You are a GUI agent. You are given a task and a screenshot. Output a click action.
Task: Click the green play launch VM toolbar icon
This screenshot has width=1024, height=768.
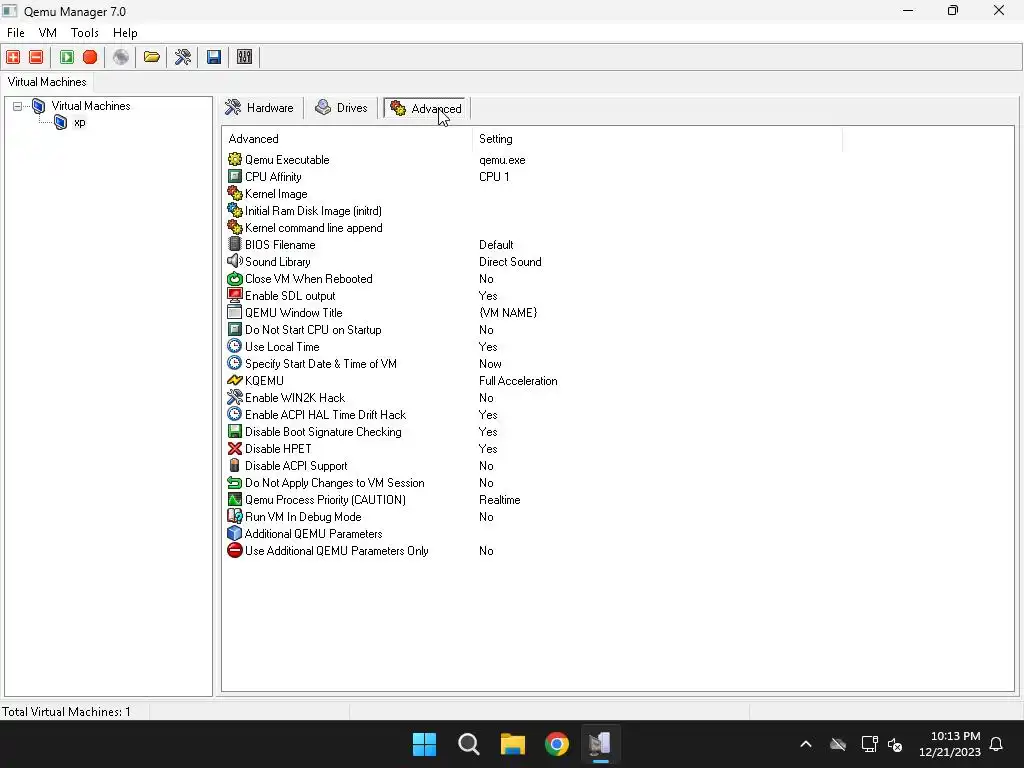click(67, 57)
